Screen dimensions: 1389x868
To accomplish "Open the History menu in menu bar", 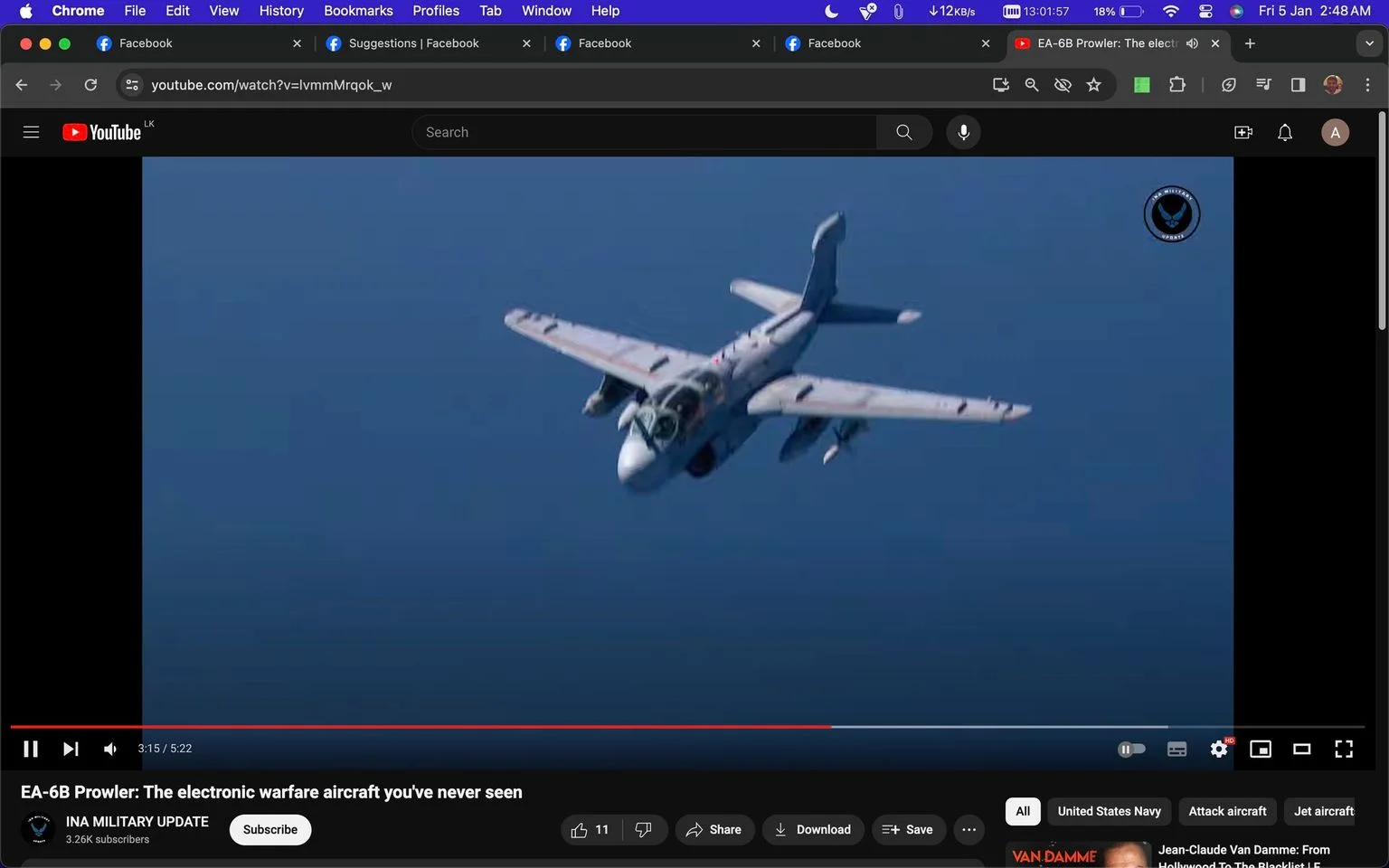I will pos(281,11).
